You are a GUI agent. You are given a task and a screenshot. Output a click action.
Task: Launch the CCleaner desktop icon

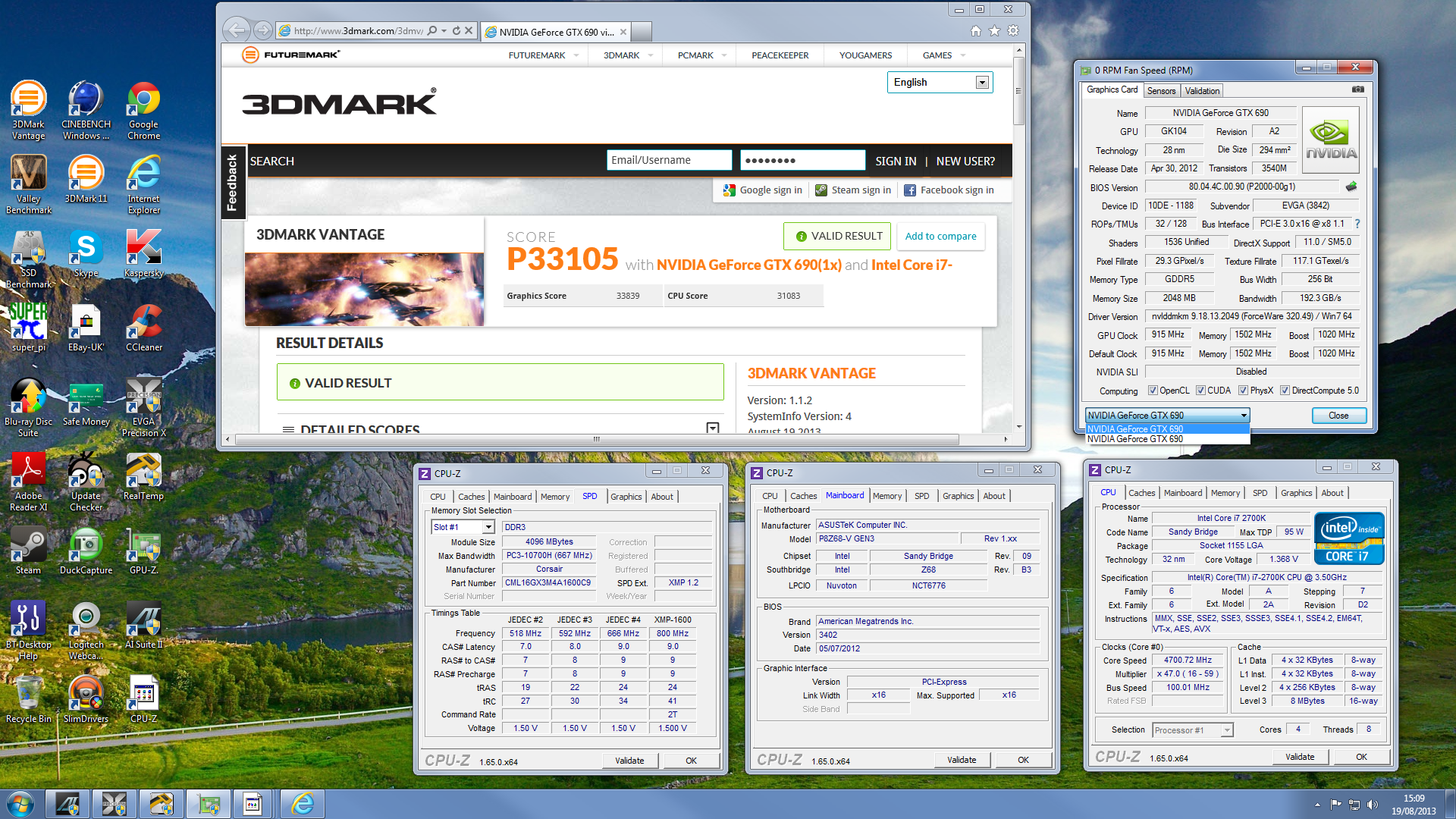tap(143, 328)
